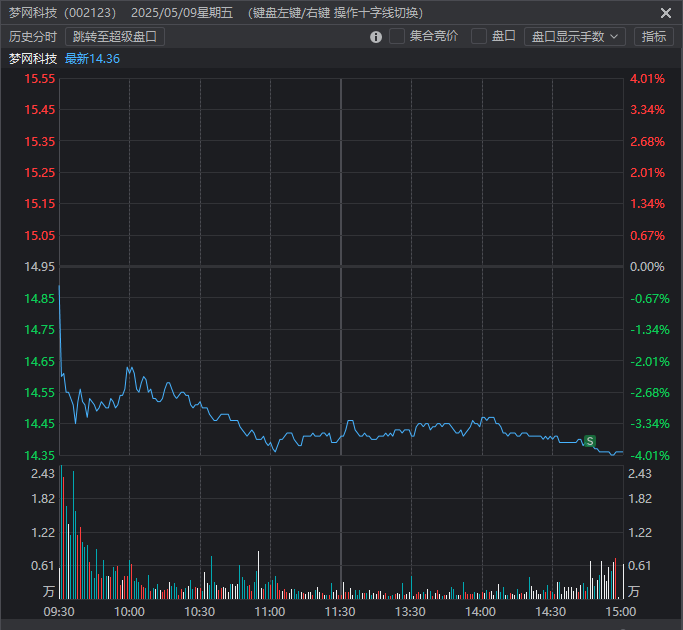Click the 14:30 time axis label
This screenshot has width=683, height=630.
click(551, 611)
